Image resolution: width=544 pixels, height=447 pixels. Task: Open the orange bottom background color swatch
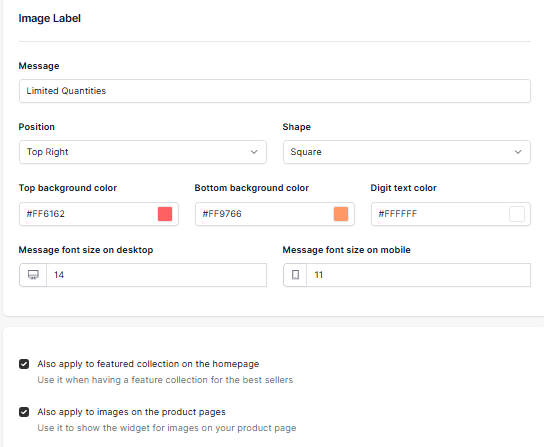click(x=341, y=214)
